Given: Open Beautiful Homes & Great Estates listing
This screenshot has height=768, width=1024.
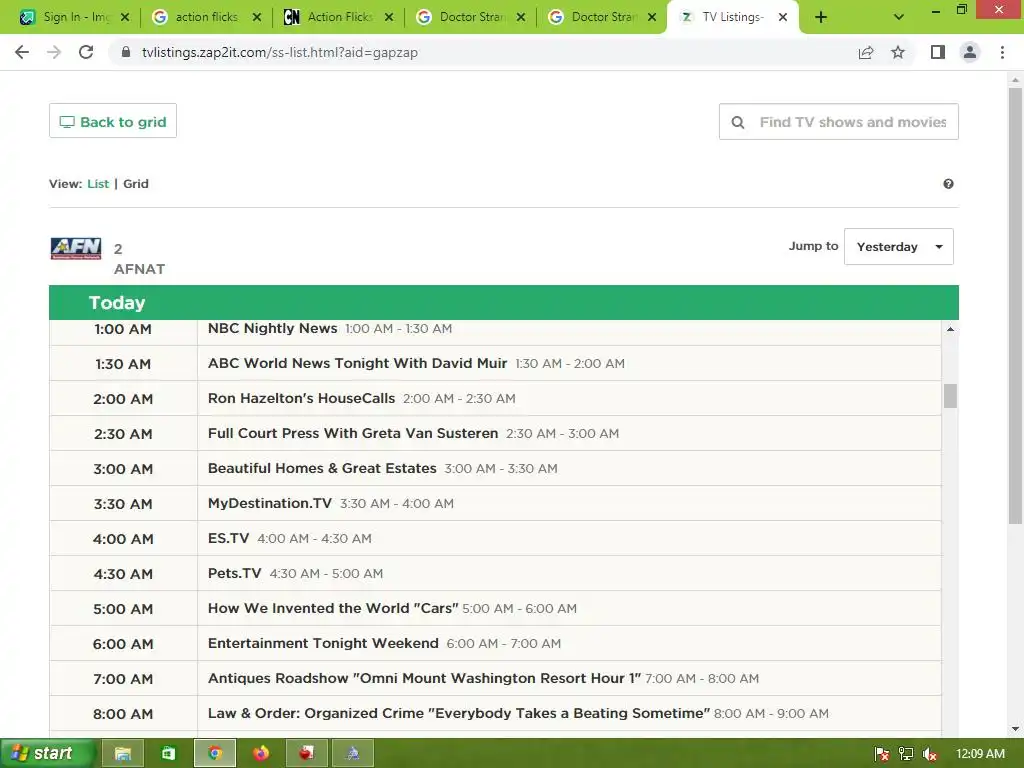Looking at the screenshot, I should coord(322,468).
